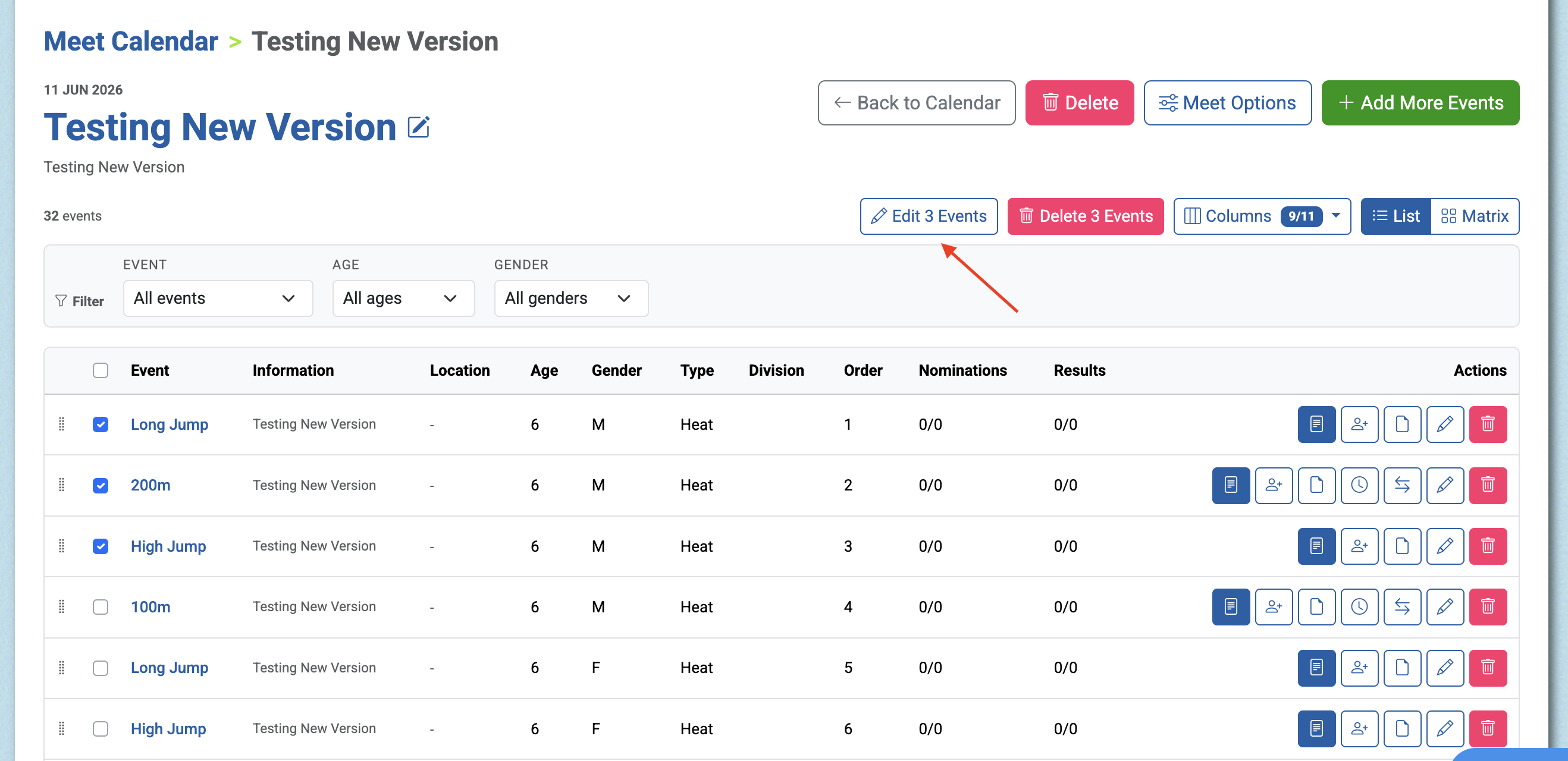Grab drag handle of 200m row
The height and width of the screenshot is (761, 1568).
(x=61, y=485)
